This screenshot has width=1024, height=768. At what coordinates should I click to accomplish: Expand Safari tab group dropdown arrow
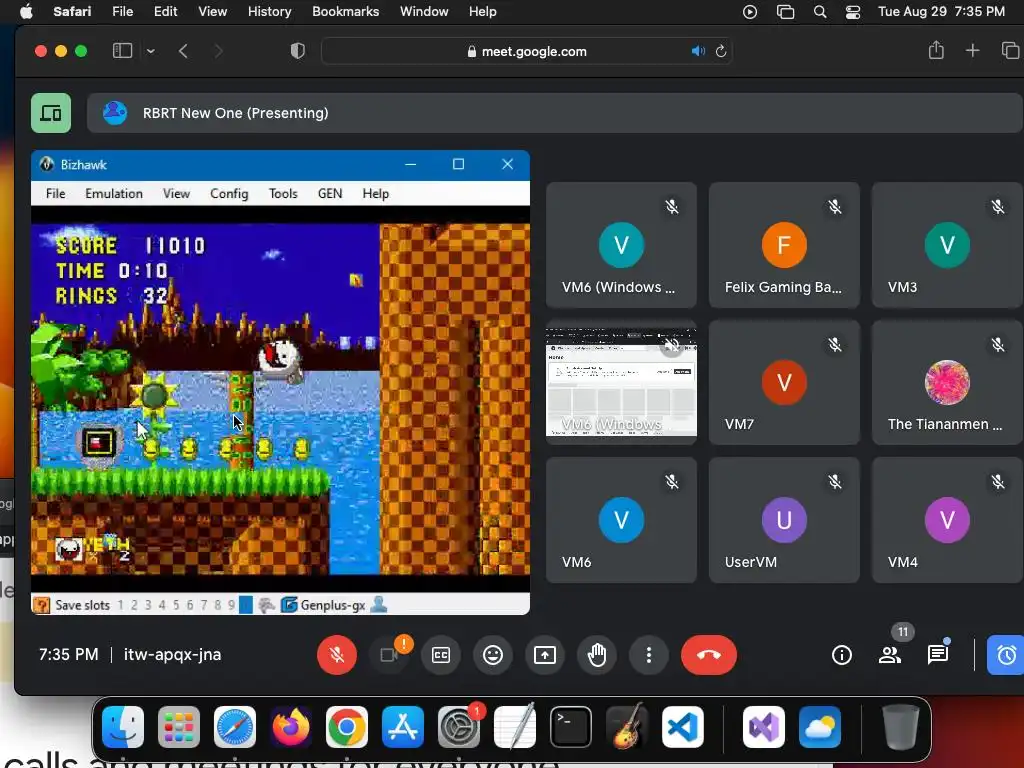pos(151,51)
